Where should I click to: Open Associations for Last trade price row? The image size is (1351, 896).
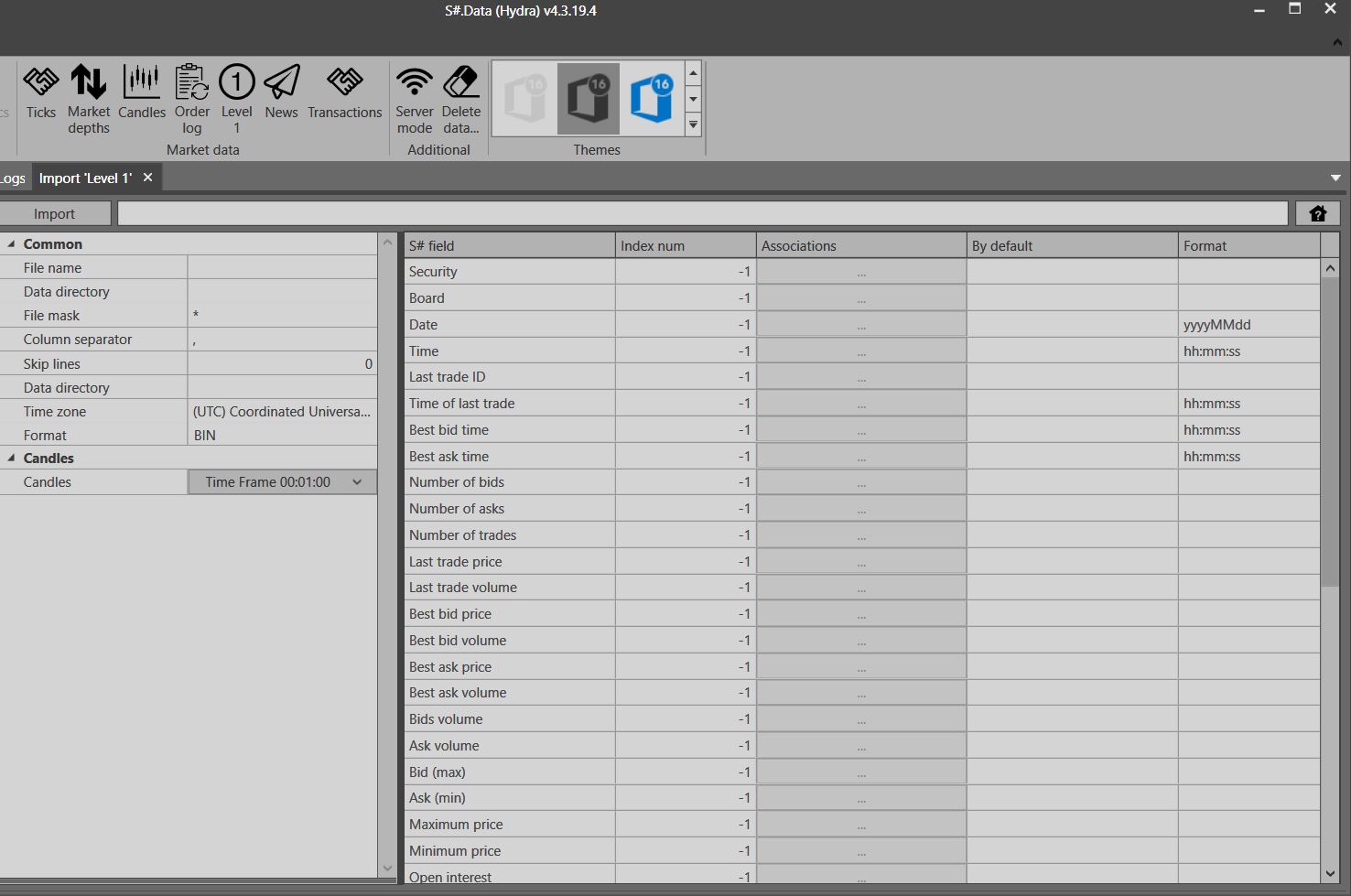[x=861, y=562]
